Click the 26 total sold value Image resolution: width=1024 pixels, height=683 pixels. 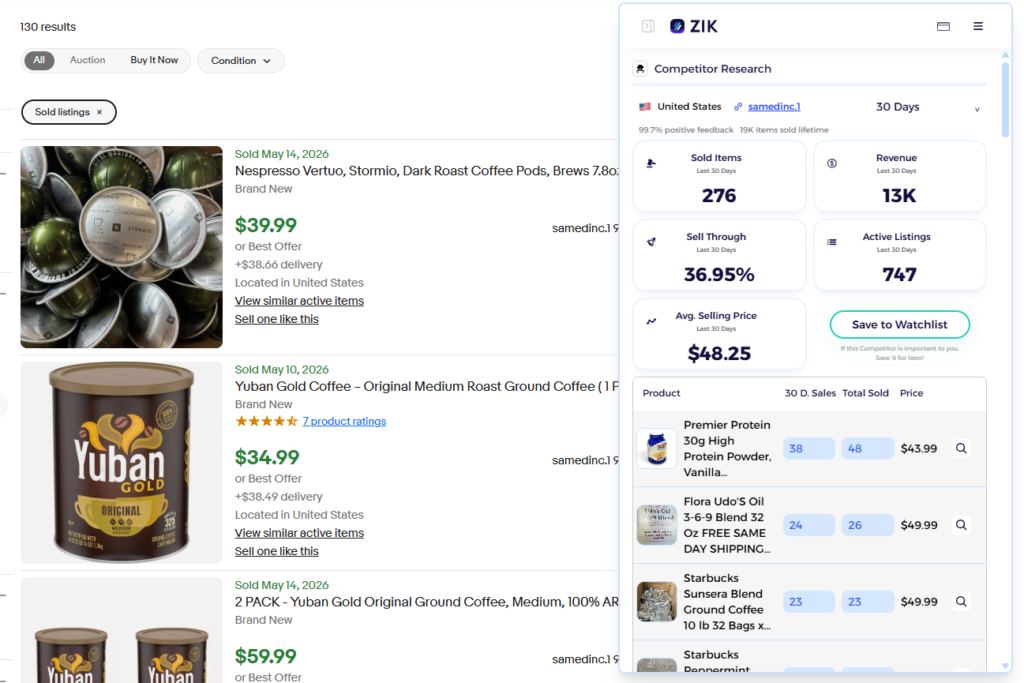click(x=867, y=525)
